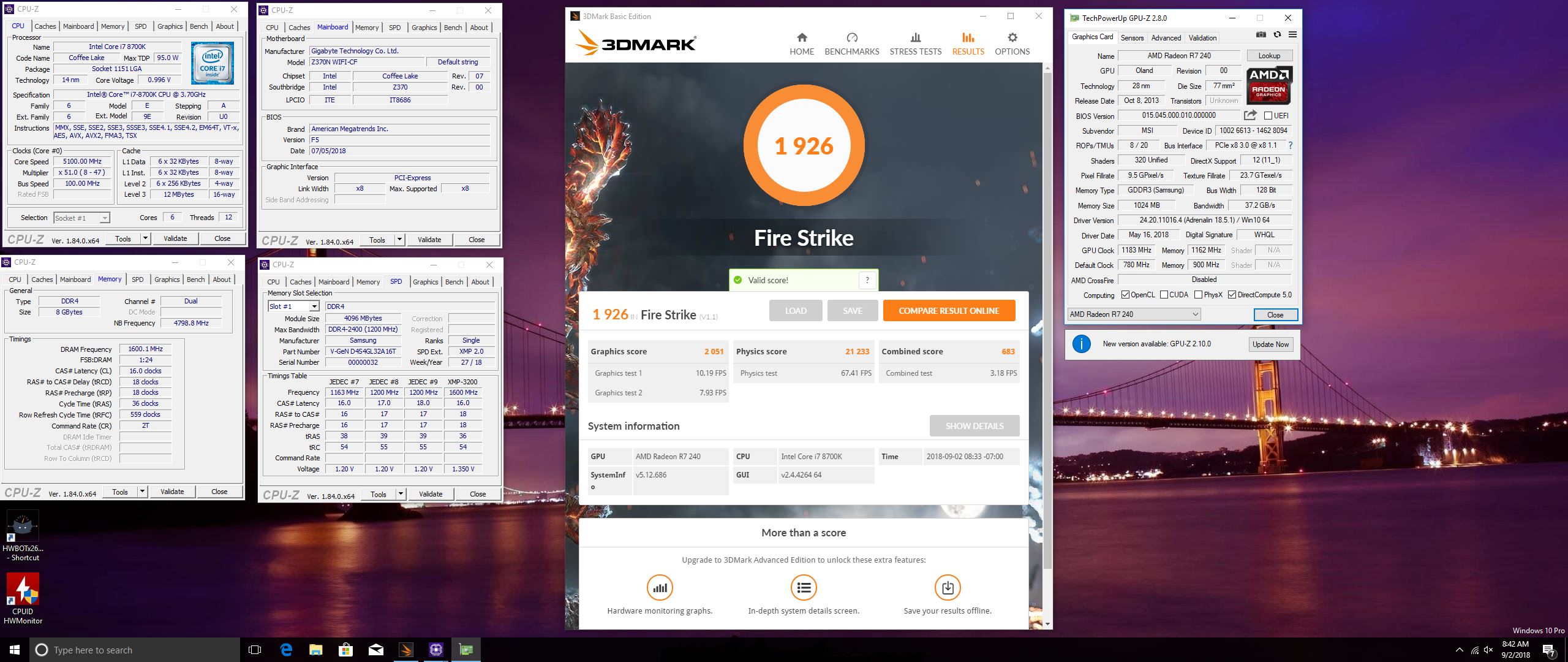
Task: Click Save your results offline icon
Action: tap(948, 588)
